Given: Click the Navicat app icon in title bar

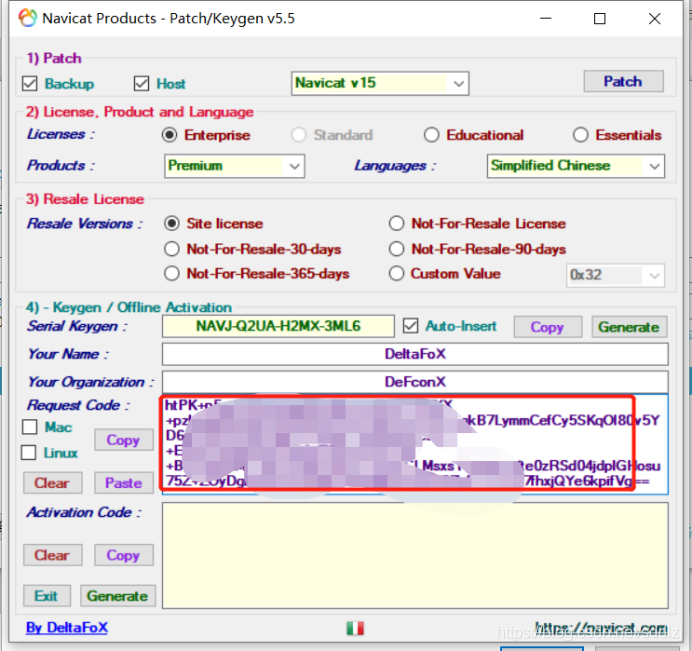Looking at the screenshot, I should pos(27,18).
